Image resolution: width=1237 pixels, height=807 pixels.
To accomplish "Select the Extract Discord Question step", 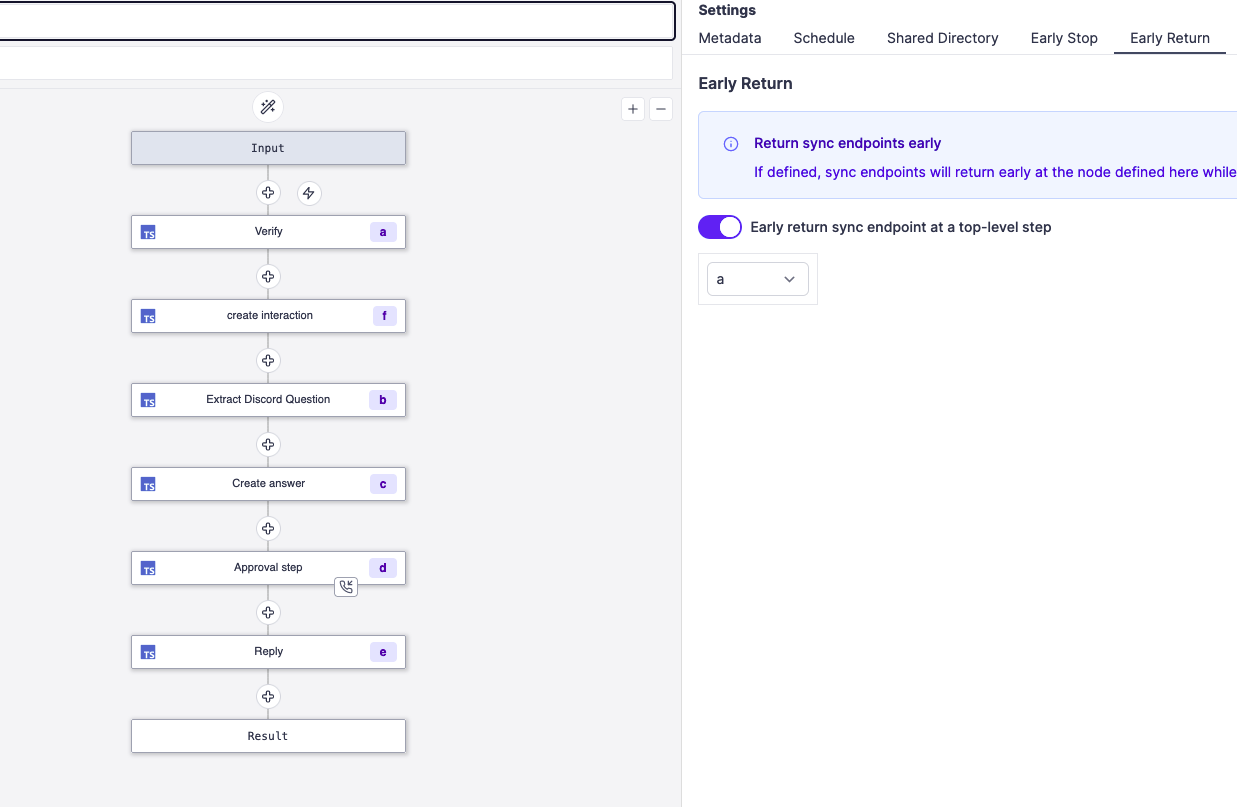I will 268,400.
